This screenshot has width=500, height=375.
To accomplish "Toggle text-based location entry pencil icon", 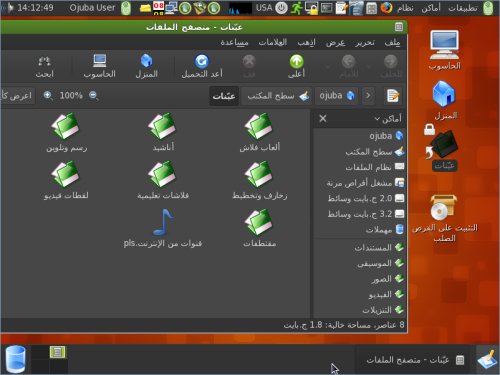I will (393, 96).
